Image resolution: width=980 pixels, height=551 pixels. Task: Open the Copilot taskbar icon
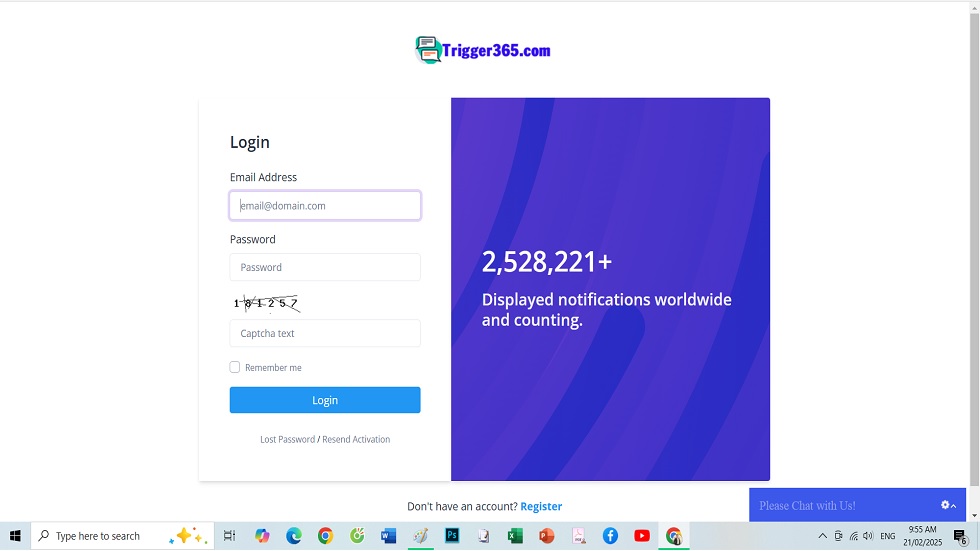point(262,536)
